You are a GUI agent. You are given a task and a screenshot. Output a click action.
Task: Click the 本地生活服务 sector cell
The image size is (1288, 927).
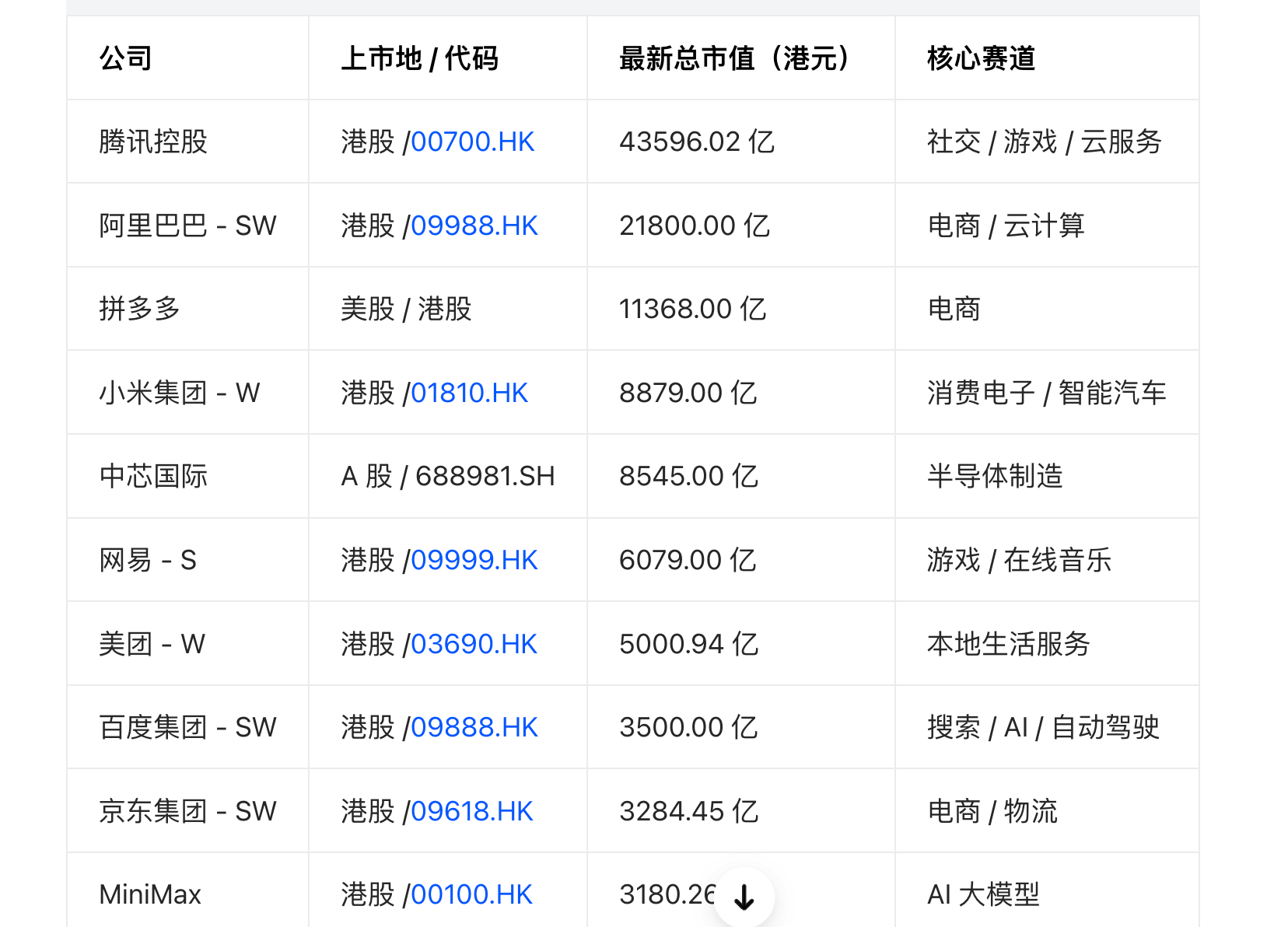(x=1047, y=644)
